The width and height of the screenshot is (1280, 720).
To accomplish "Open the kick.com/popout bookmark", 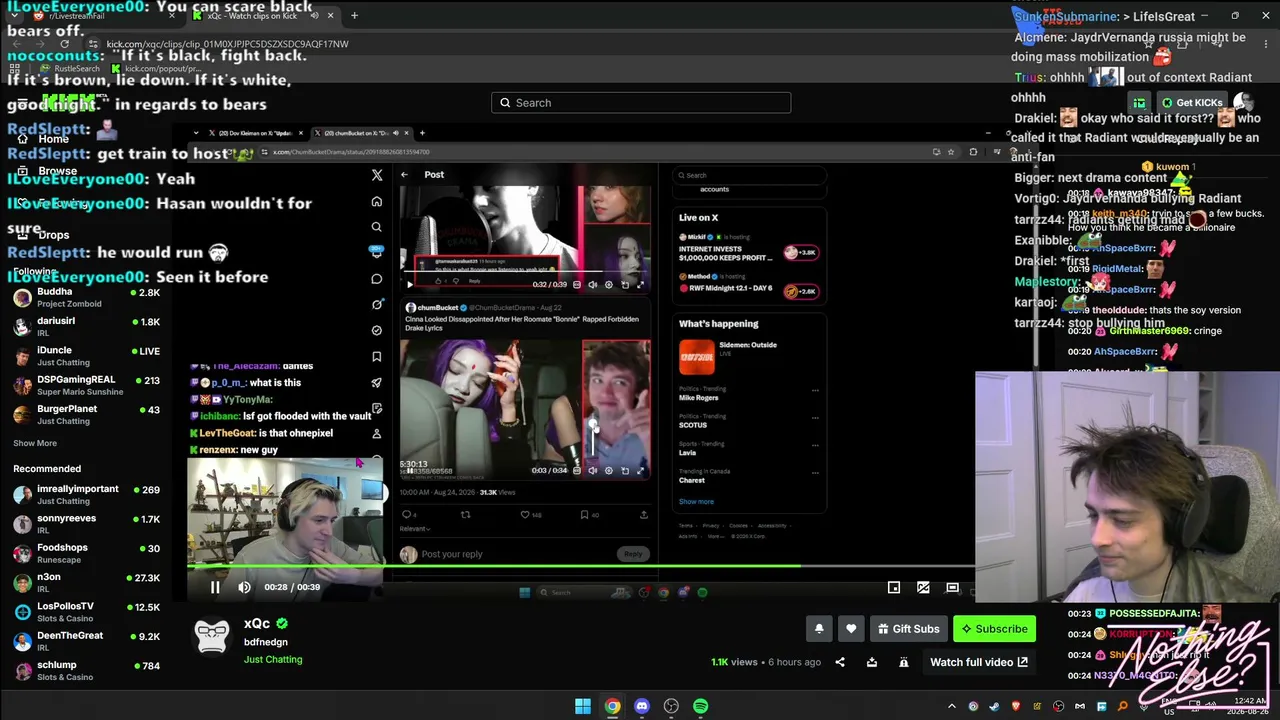I will point(156,69).
